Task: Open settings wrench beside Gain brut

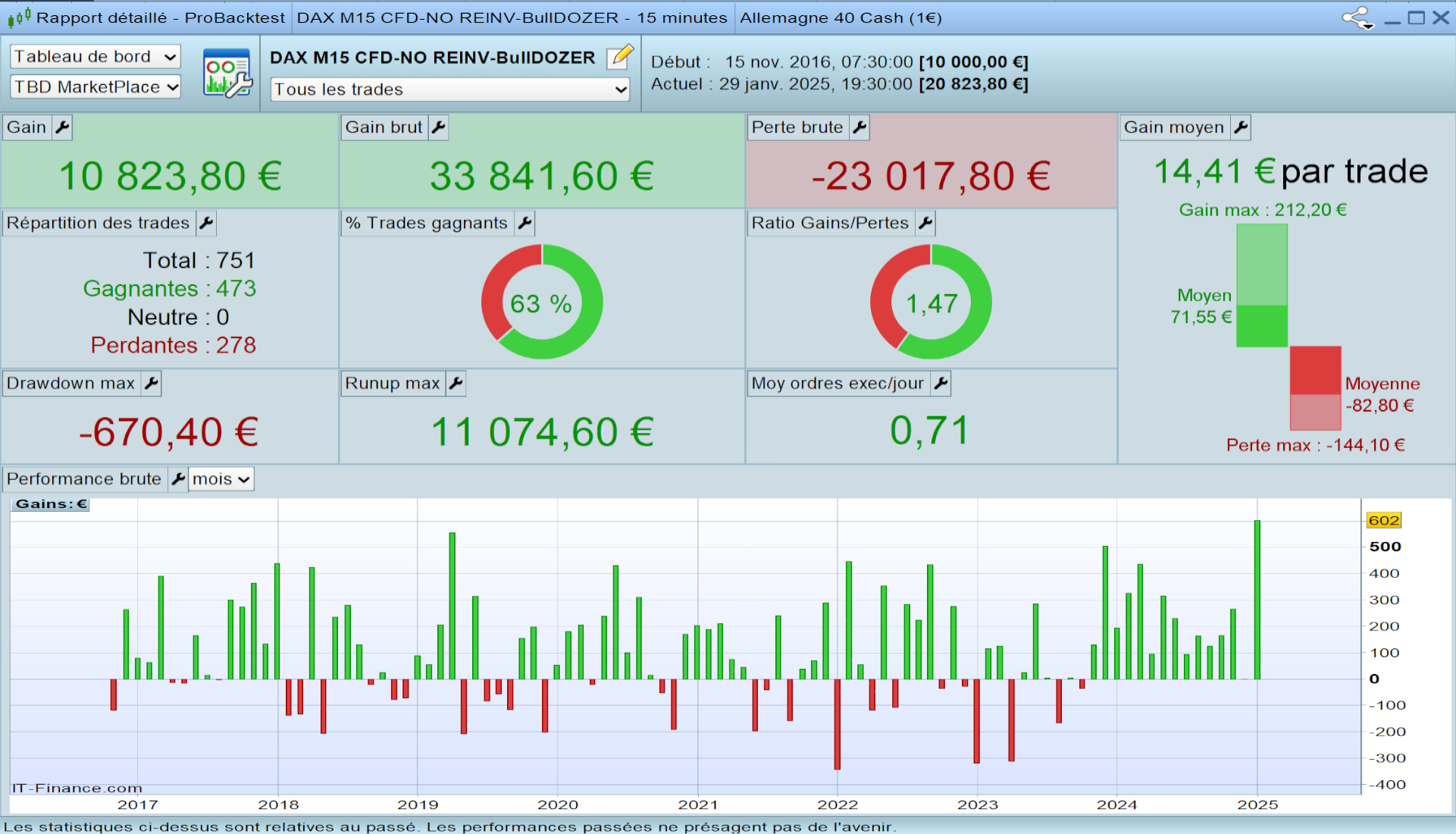Action: coord(438,127)
